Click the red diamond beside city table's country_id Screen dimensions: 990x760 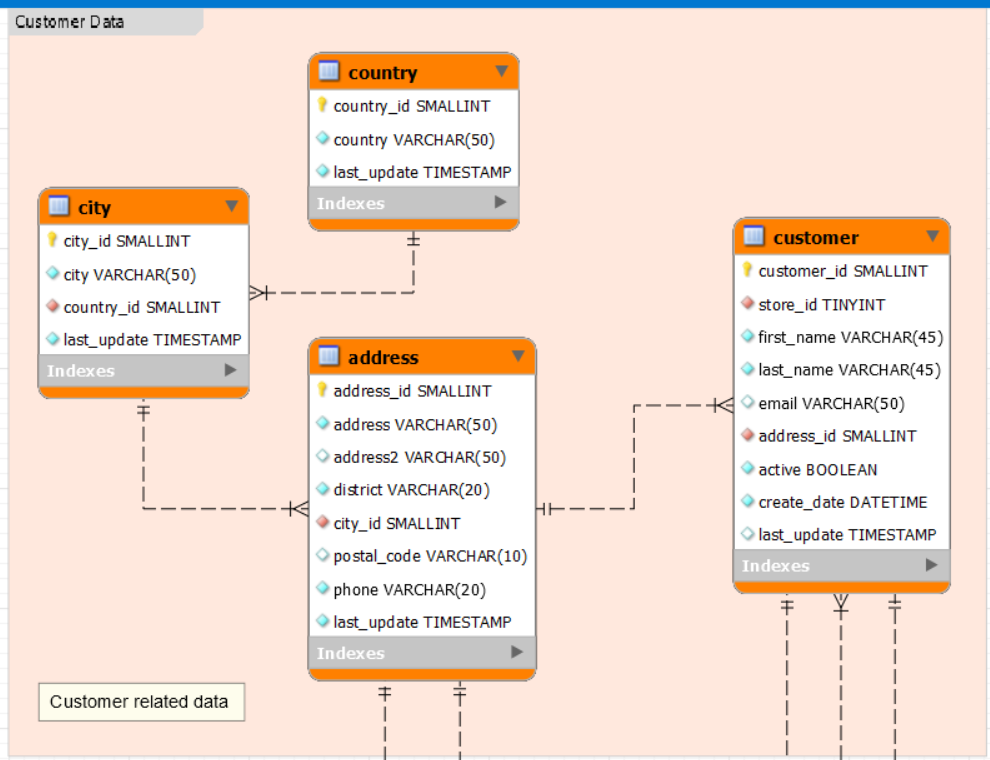click(53, 306)
